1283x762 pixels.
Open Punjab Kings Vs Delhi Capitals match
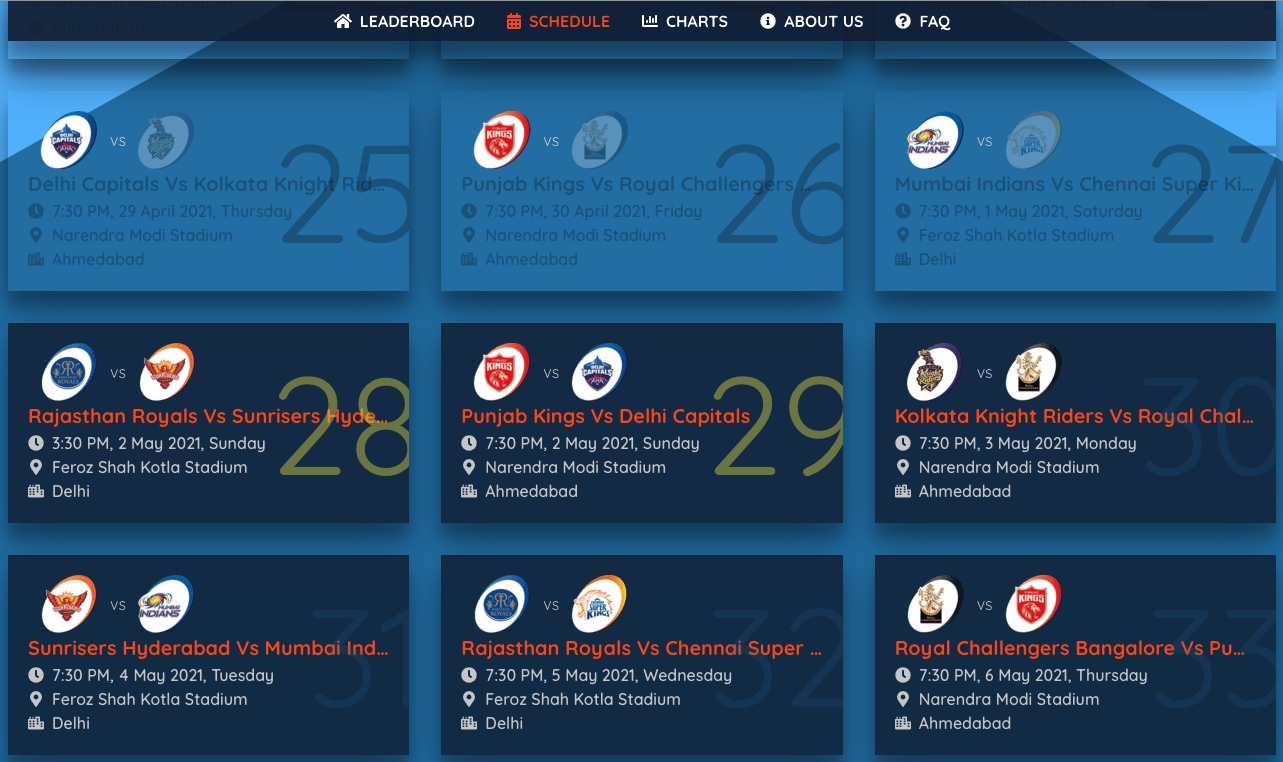[x=606, y=417]
